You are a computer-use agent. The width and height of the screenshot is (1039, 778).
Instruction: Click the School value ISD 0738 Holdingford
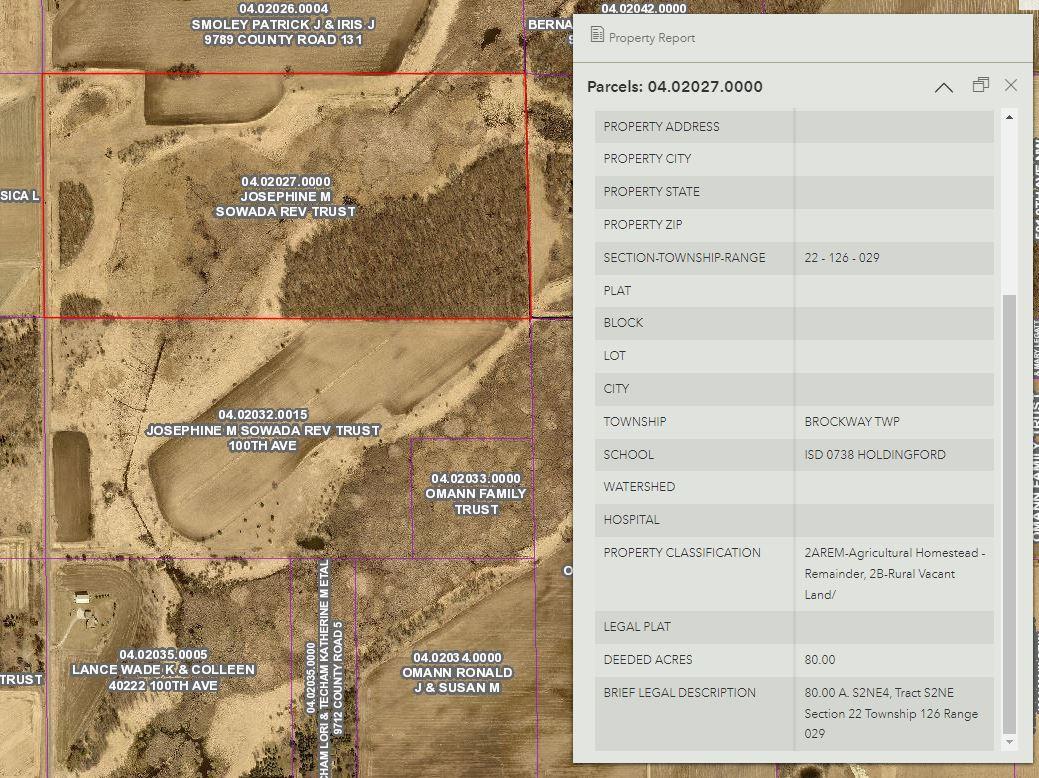tap(874, 455)
